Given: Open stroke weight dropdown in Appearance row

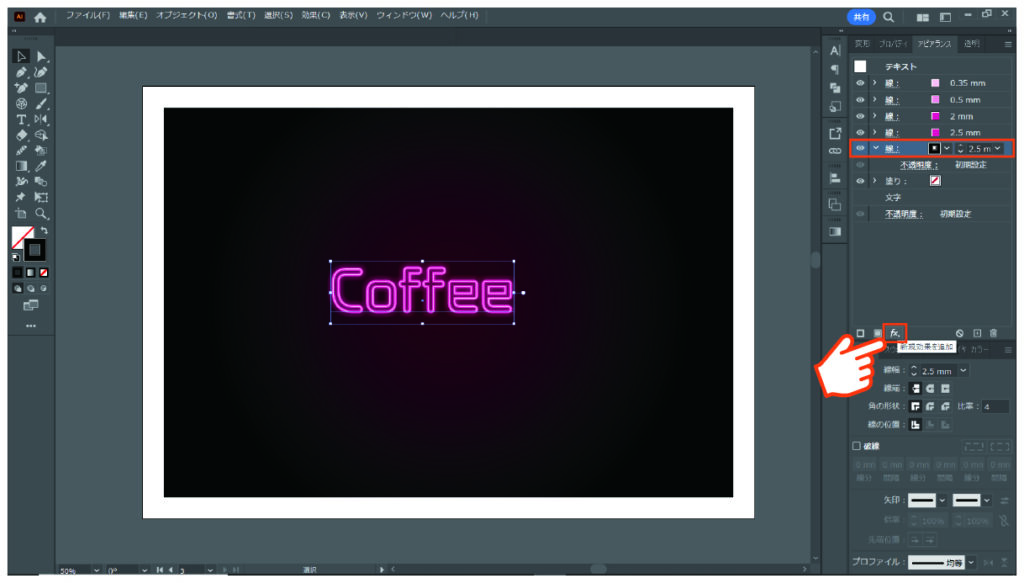Looking at the screenshot, I should pyautogui.click(x=998, y=149).
